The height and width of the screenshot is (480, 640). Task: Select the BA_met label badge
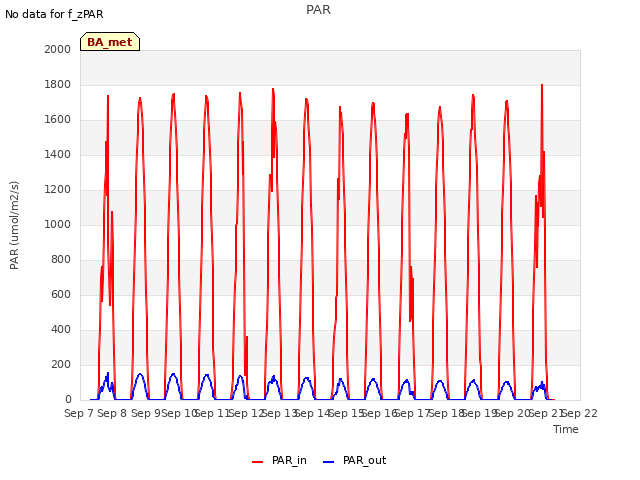click(x=110, y=42)
